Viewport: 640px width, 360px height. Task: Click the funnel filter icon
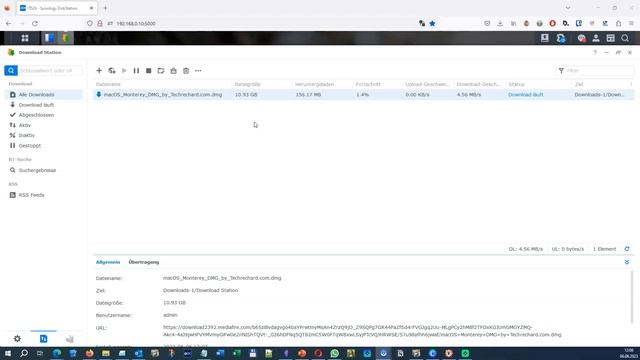(x=561, y=71)
